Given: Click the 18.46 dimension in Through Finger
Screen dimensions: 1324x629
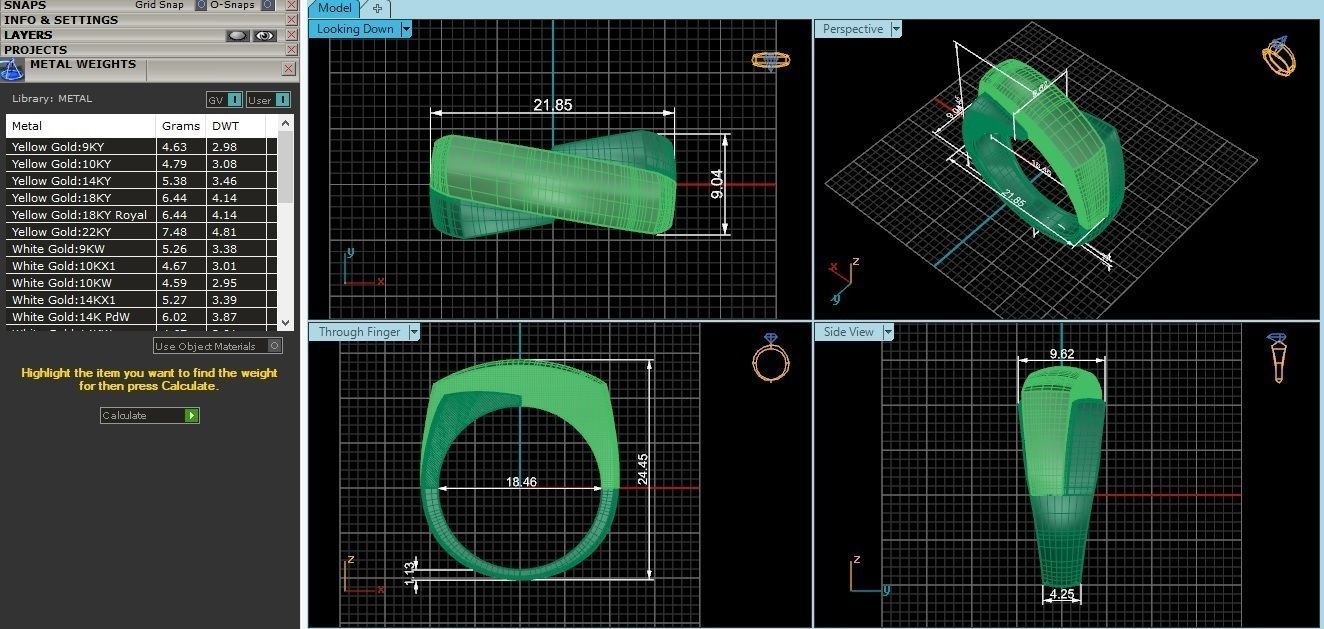Looking at the screenshot, I should [521, 482].
